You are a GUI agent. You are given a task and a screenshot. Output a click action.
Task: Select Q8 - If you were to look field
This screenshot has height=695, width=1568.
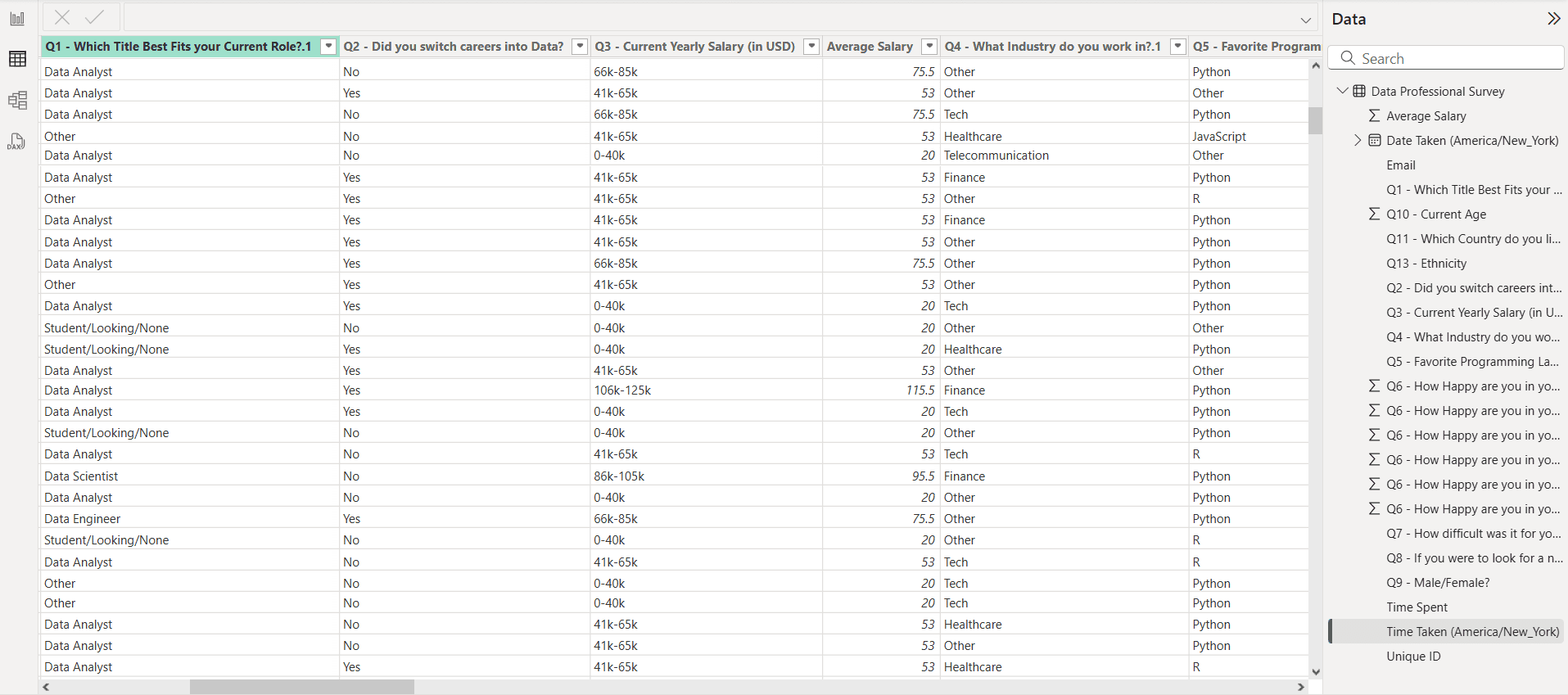point(1474,557)
